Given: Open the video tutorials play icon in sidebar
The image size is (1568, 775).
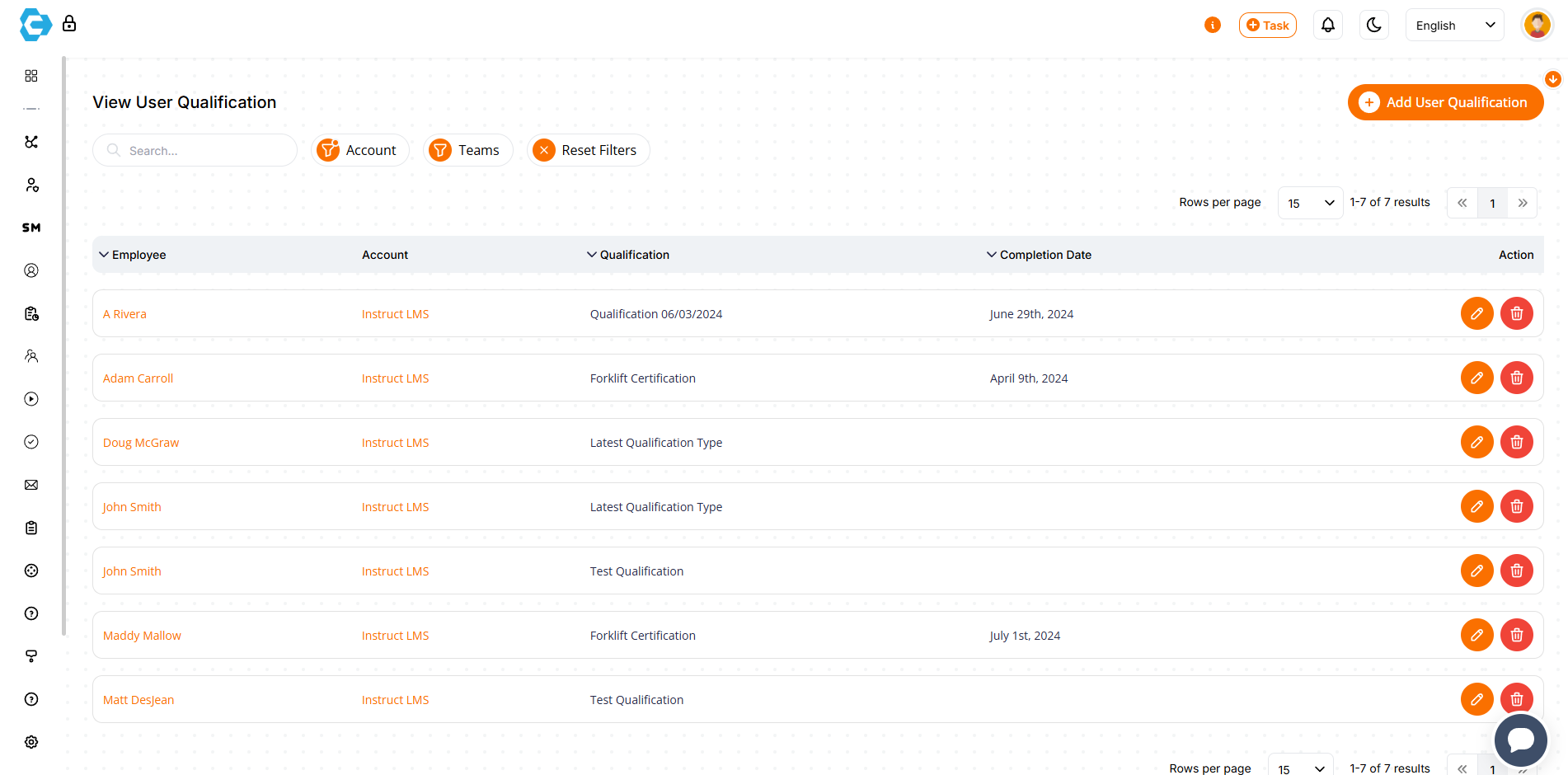Looking at the screenshot, I should (x=31, y=399).
